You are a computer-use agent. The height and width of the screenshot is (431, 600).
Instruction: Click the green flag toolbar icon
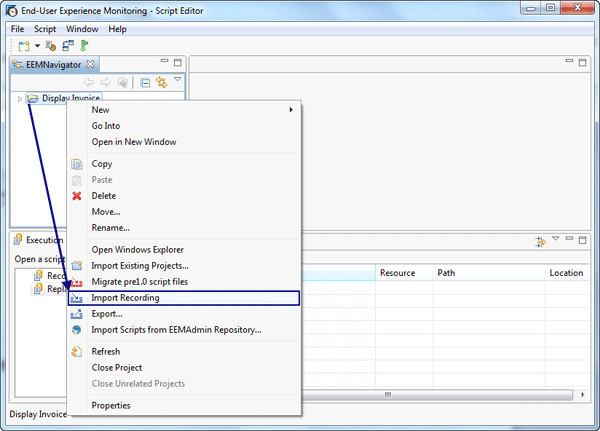[x=85, y=46]
